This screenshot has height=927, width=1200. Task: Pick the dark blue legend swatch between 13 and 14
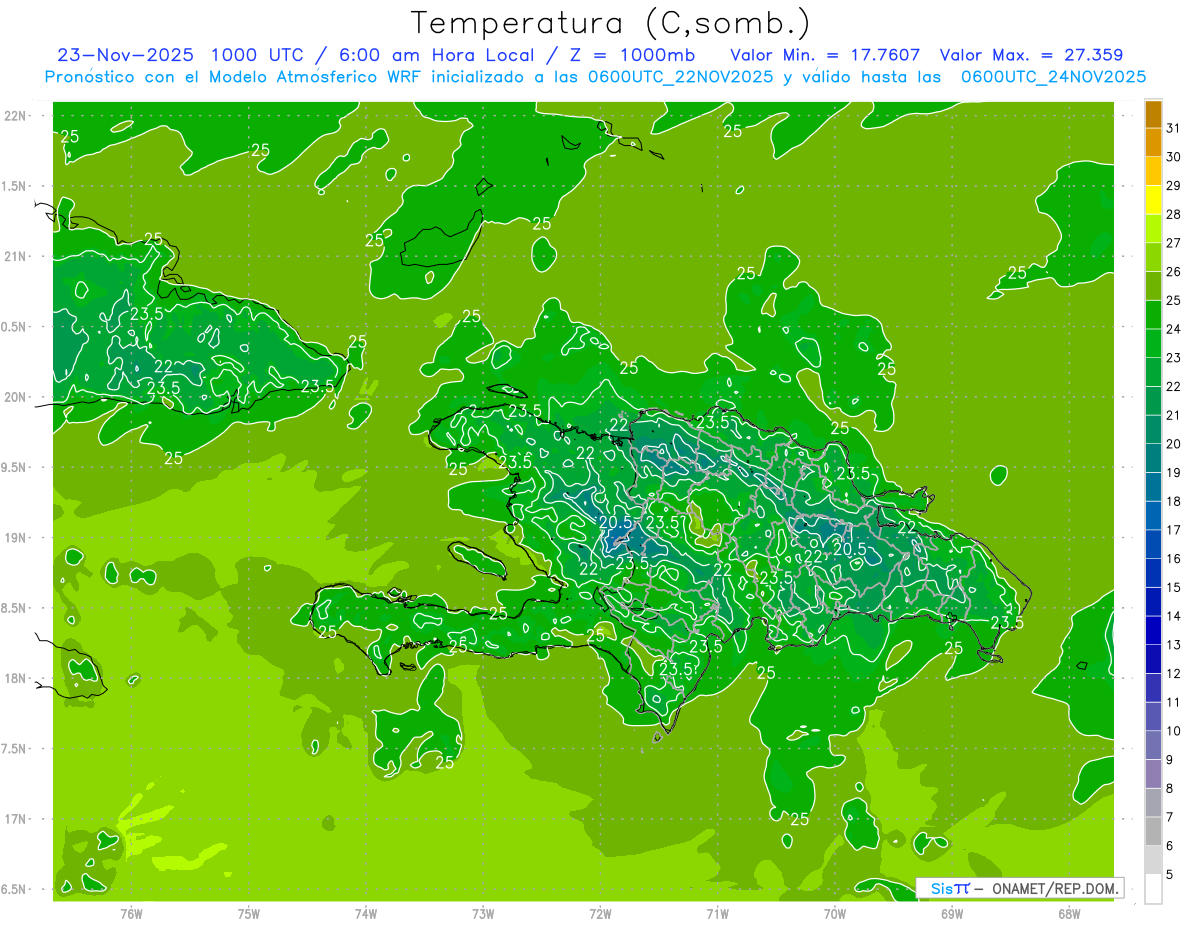tap(1153, 630)
